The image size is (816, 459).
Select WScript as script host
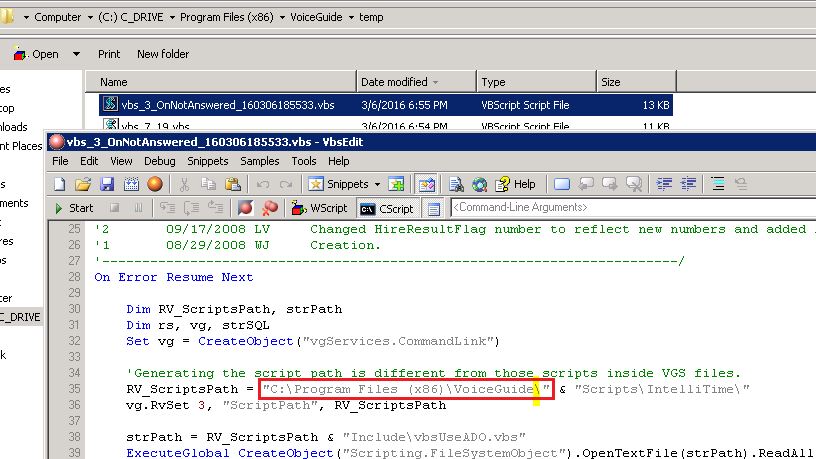click(x=319, y=208)
